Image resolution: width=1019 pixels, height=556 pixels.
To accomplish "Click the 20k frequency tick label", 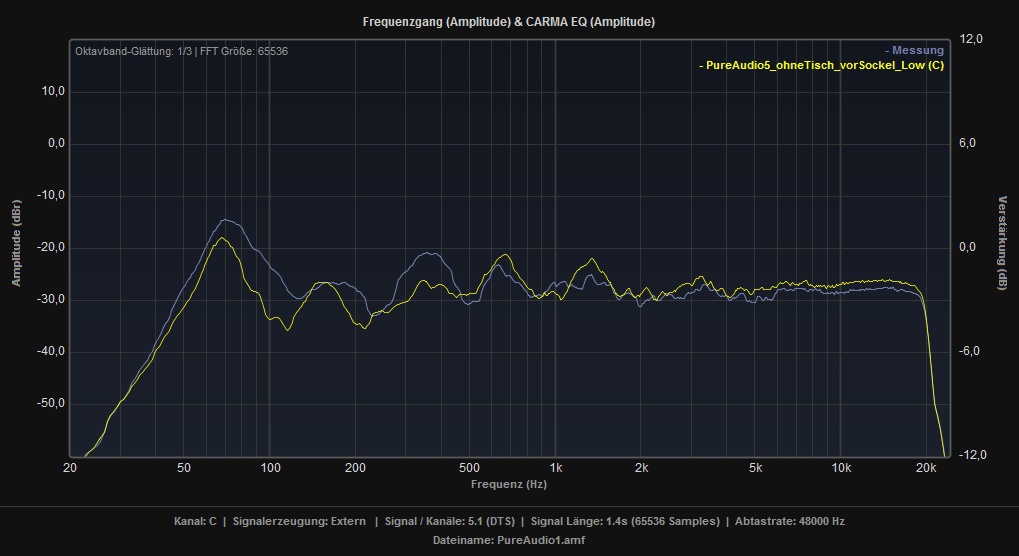I will [926, 467].
